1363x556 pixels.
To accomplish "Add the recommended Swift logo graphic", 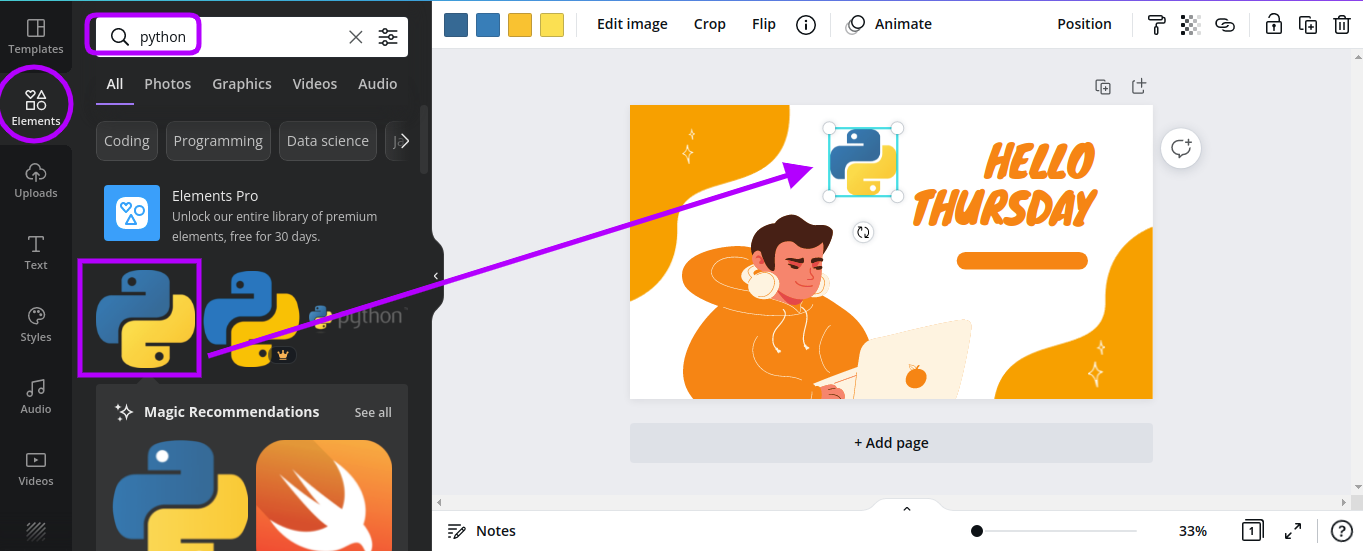I will click(324, 495).
